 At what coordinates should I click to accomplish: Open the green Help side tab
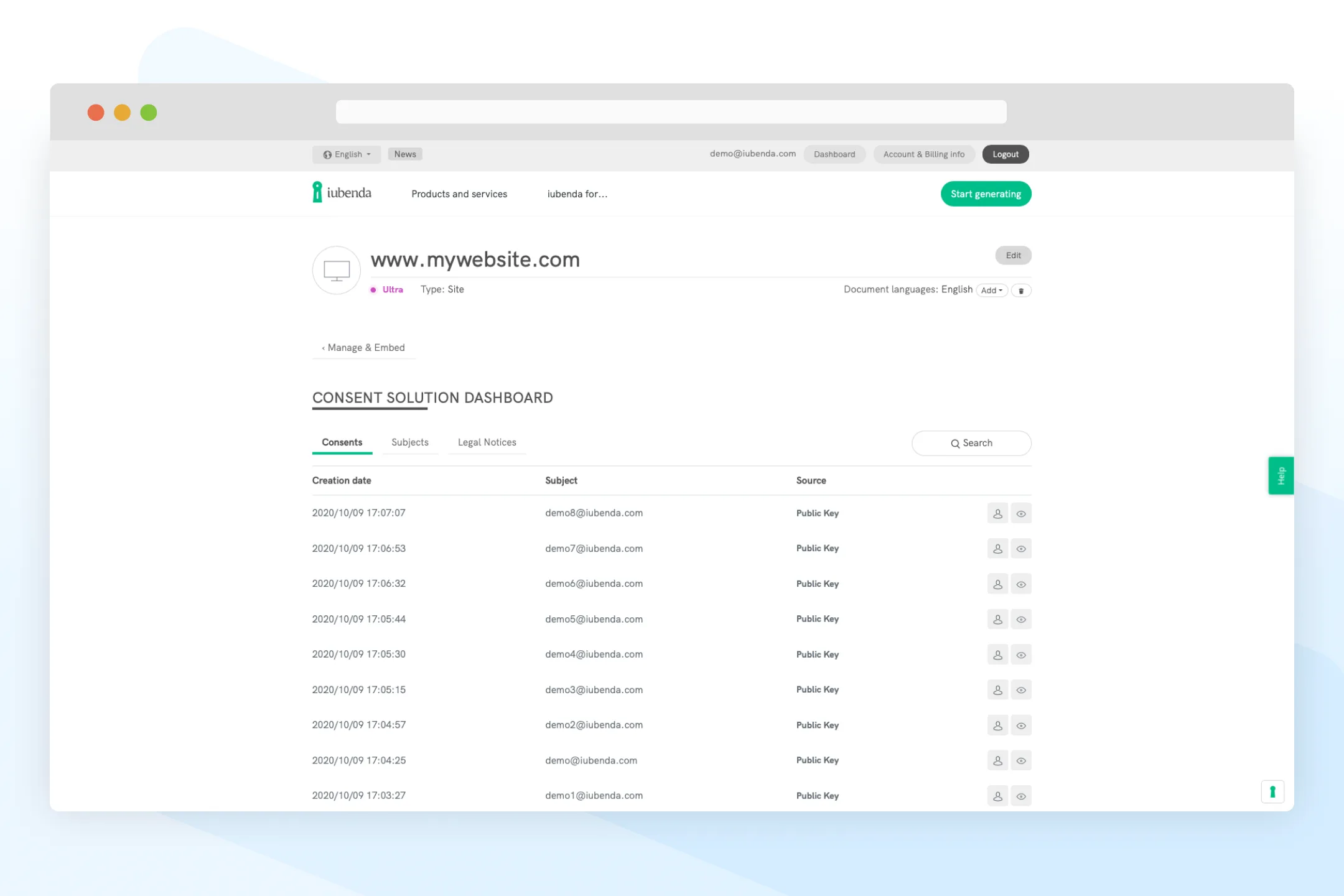click(x=1281, y=475)
